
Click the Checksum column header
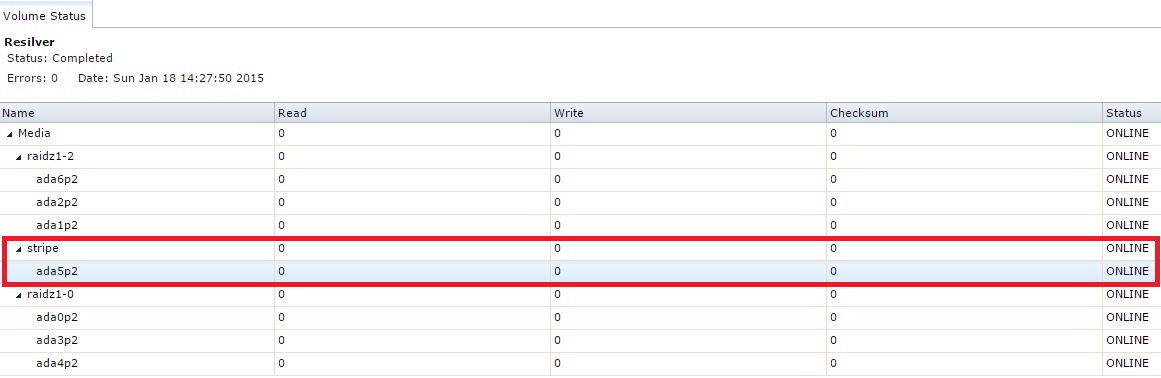click(x=964, y=113)
